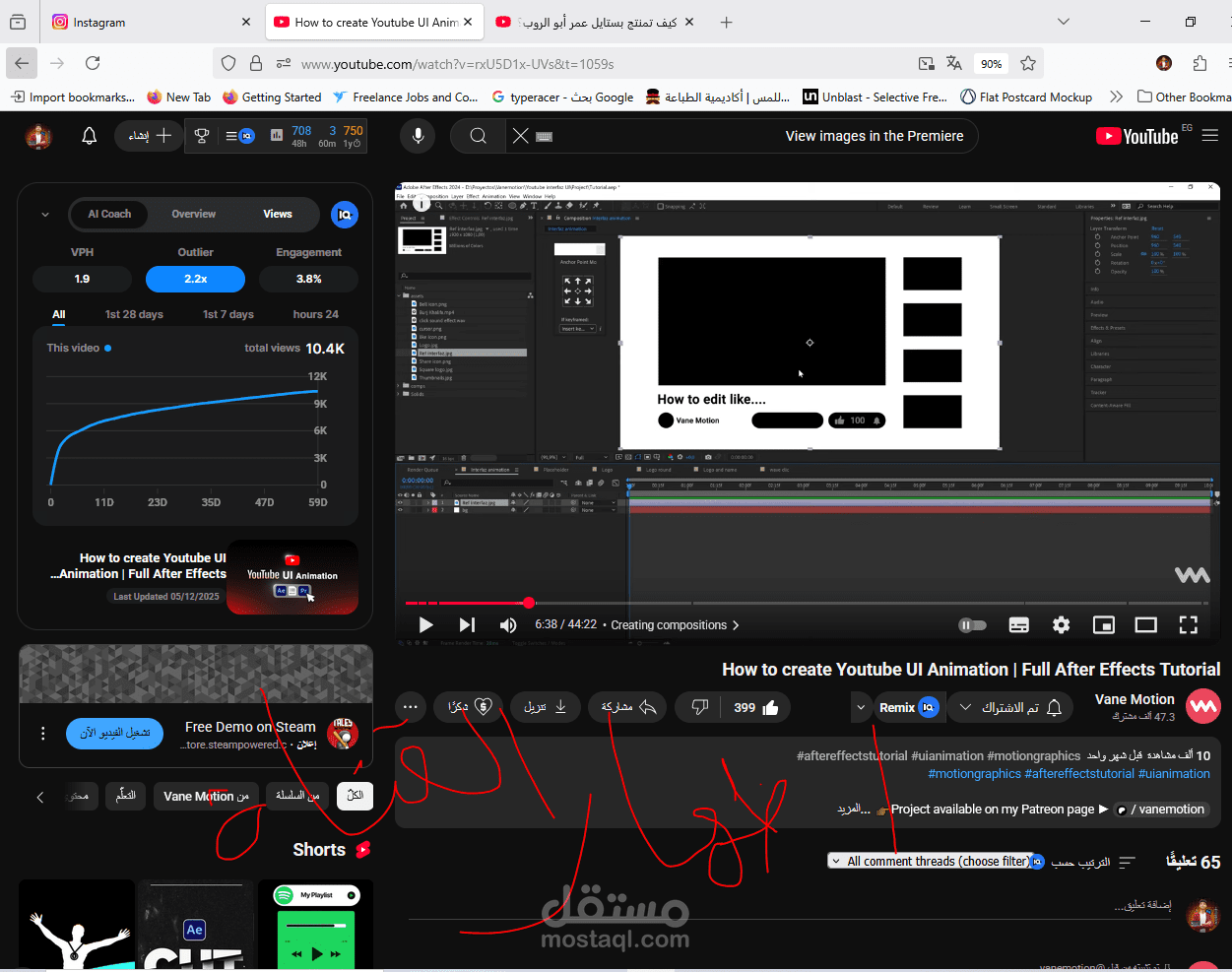This screenshot has width=1232, height=972.
Task: Click the vidIQ Remix button
Action: click(x=907, y=707)
